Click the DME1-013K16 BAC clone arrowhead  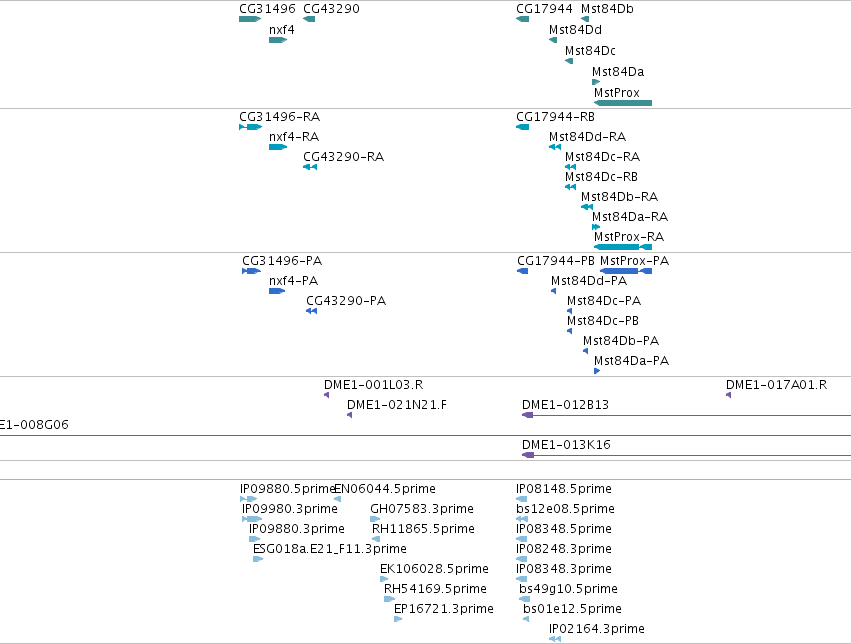(x=528, y=455)
